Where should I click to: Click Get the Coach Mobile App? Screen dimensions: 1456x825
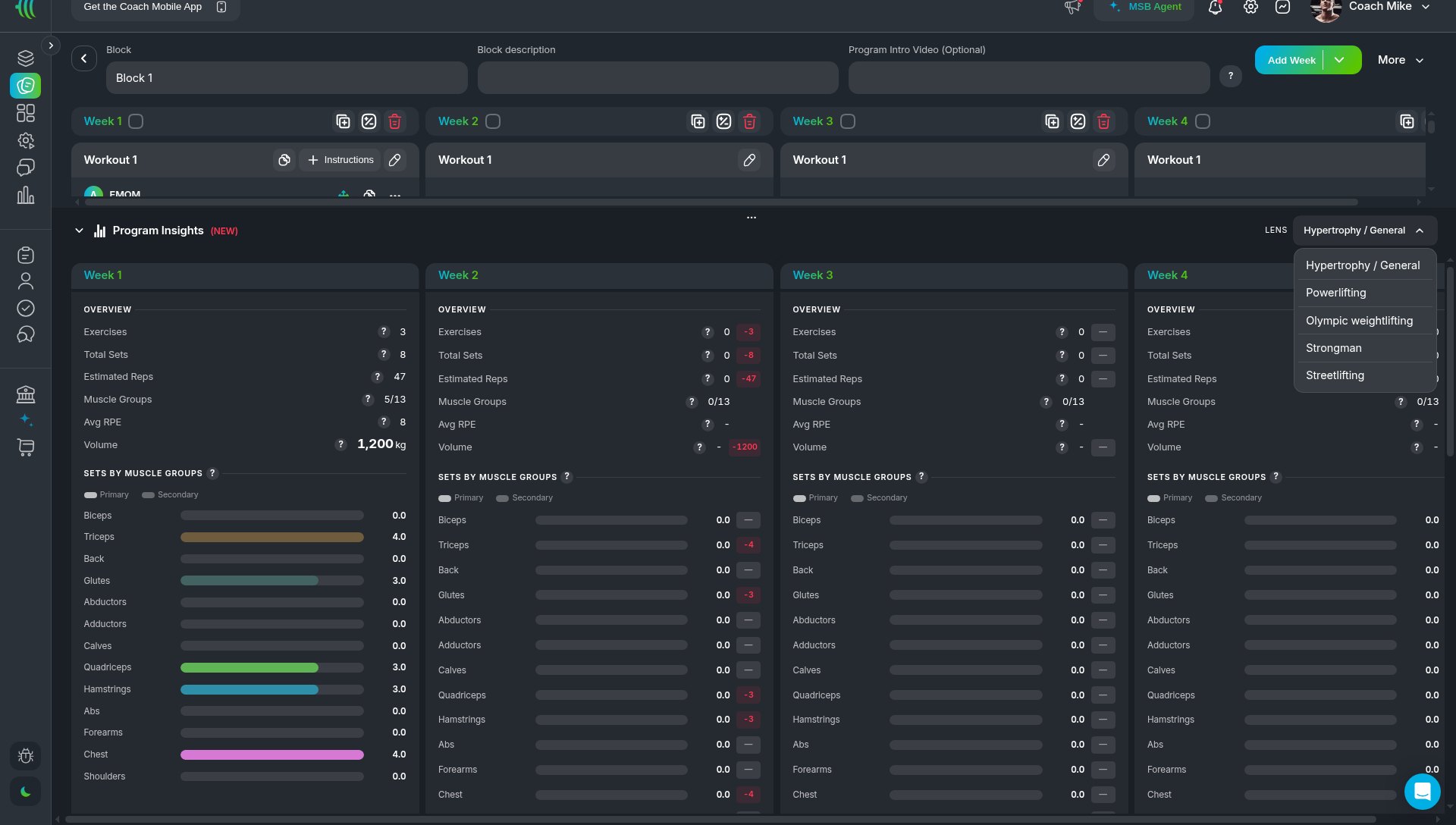point(155,8)
